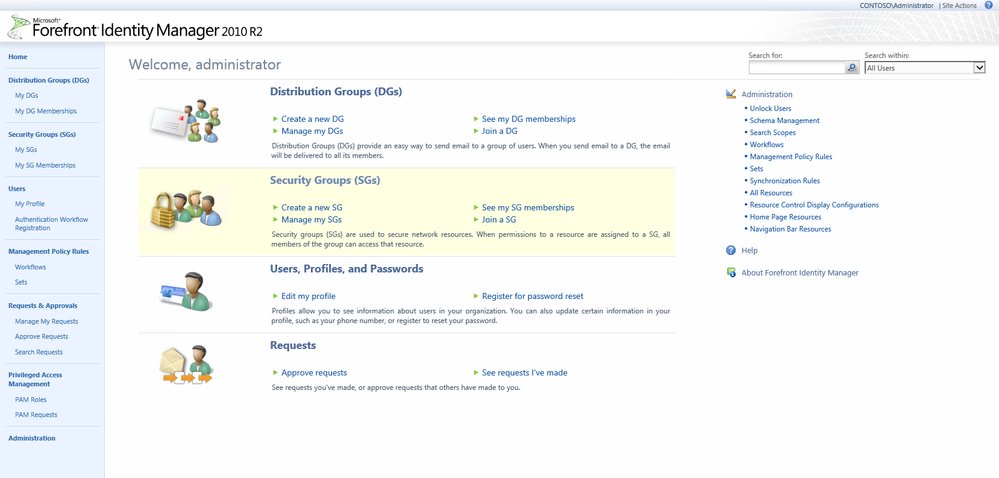Open Management Policy Rules in Administration list
The image size is (999, 478).
point(791,157)
